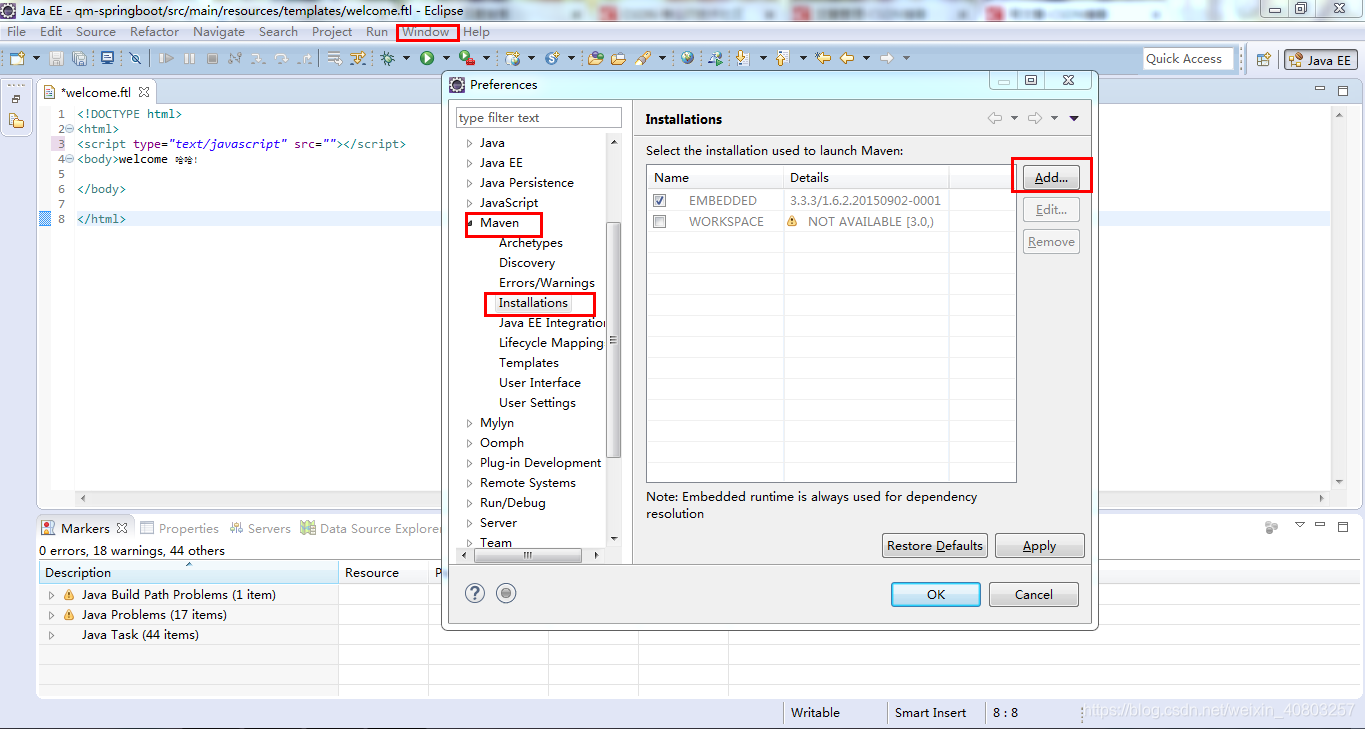The image size is (1365, 729).
Task: Click the preferences tree vertical scrollbar
Action: (x=614, y=340)
